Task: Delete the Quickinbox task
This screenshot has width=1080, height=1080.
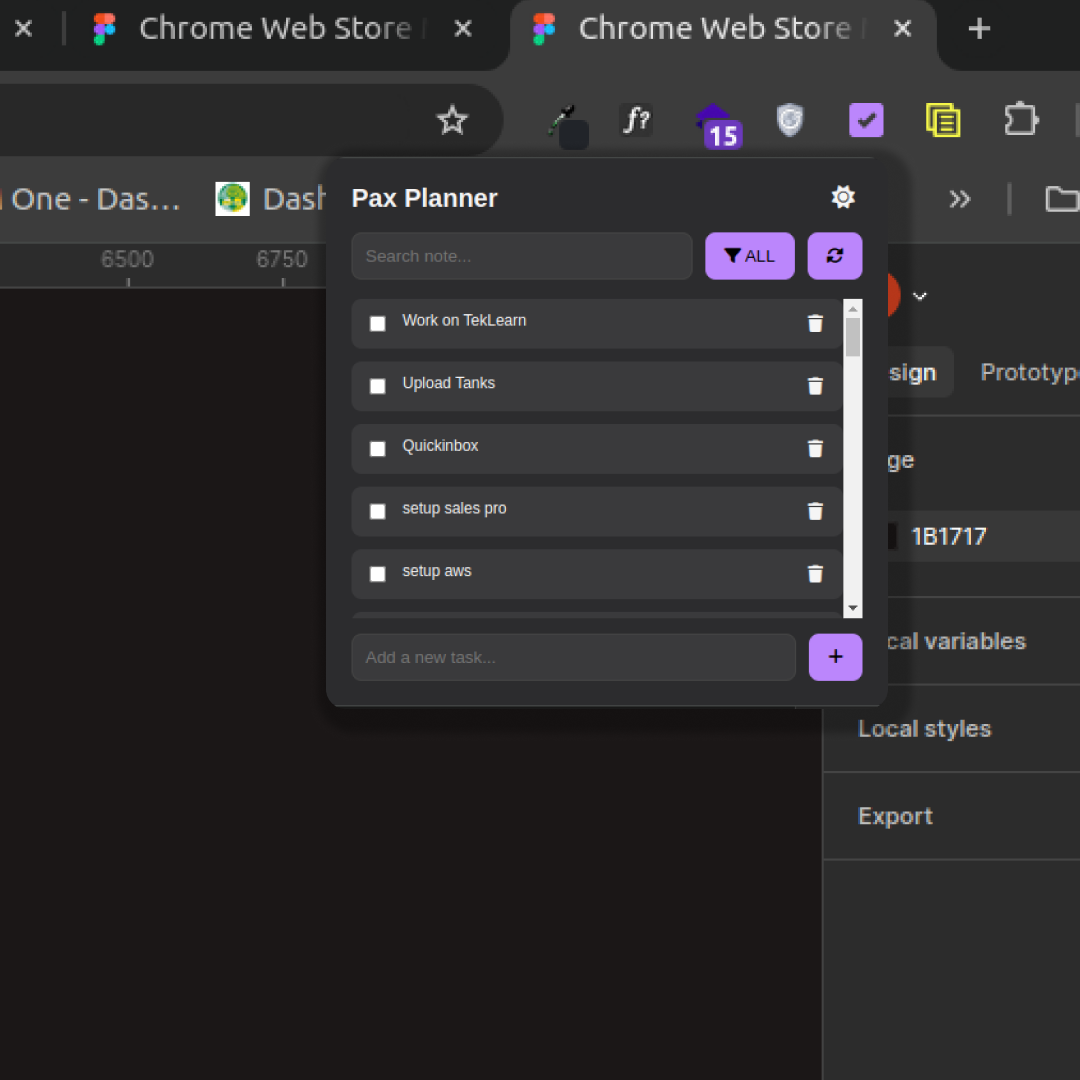Action: [x=815, y=448]
